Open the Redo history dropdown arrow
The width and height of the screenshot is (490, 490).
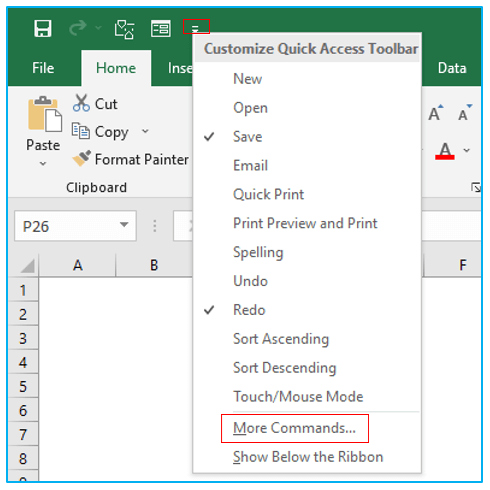pyautogui.click(x=98, y=28)
